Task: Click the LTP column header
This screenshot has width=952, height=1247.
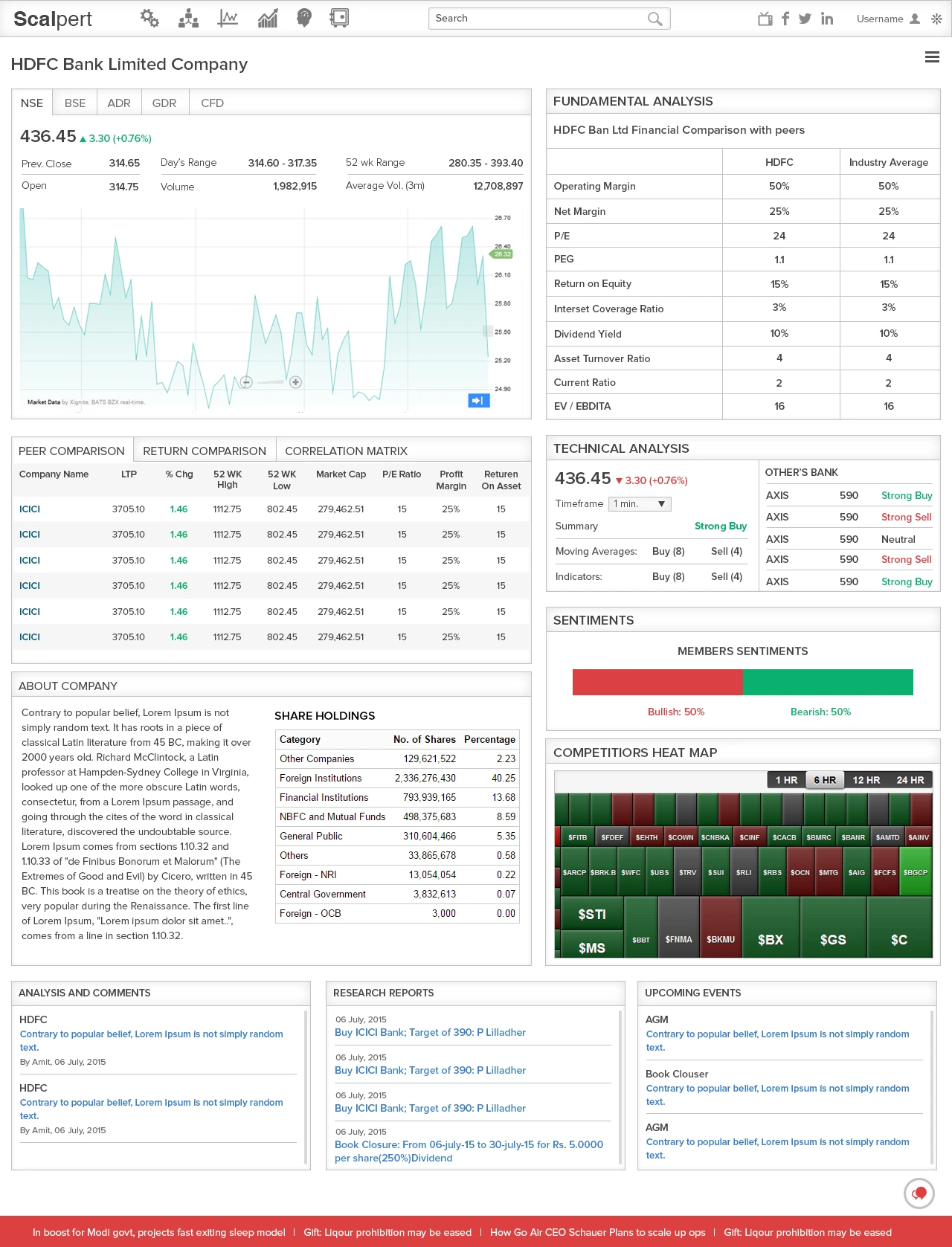Action: 129,474
